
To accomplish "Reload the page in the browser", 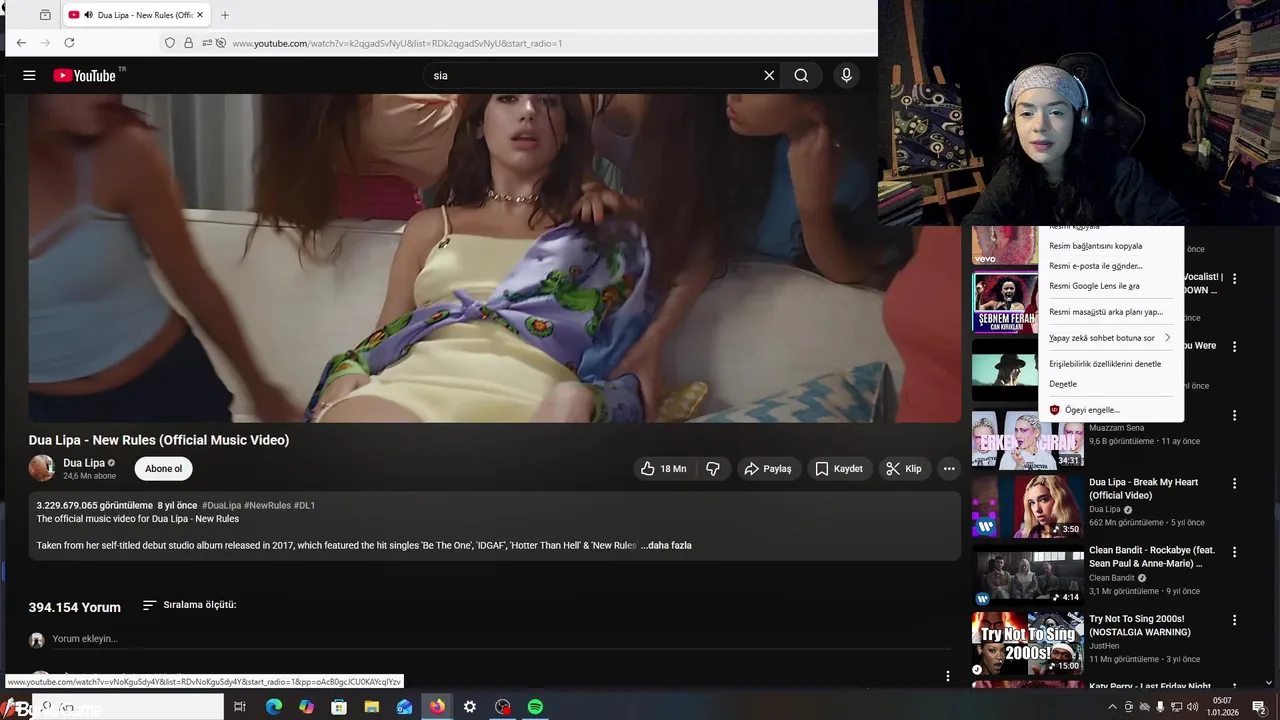I will pyautogui.click(x=69, y=43).
